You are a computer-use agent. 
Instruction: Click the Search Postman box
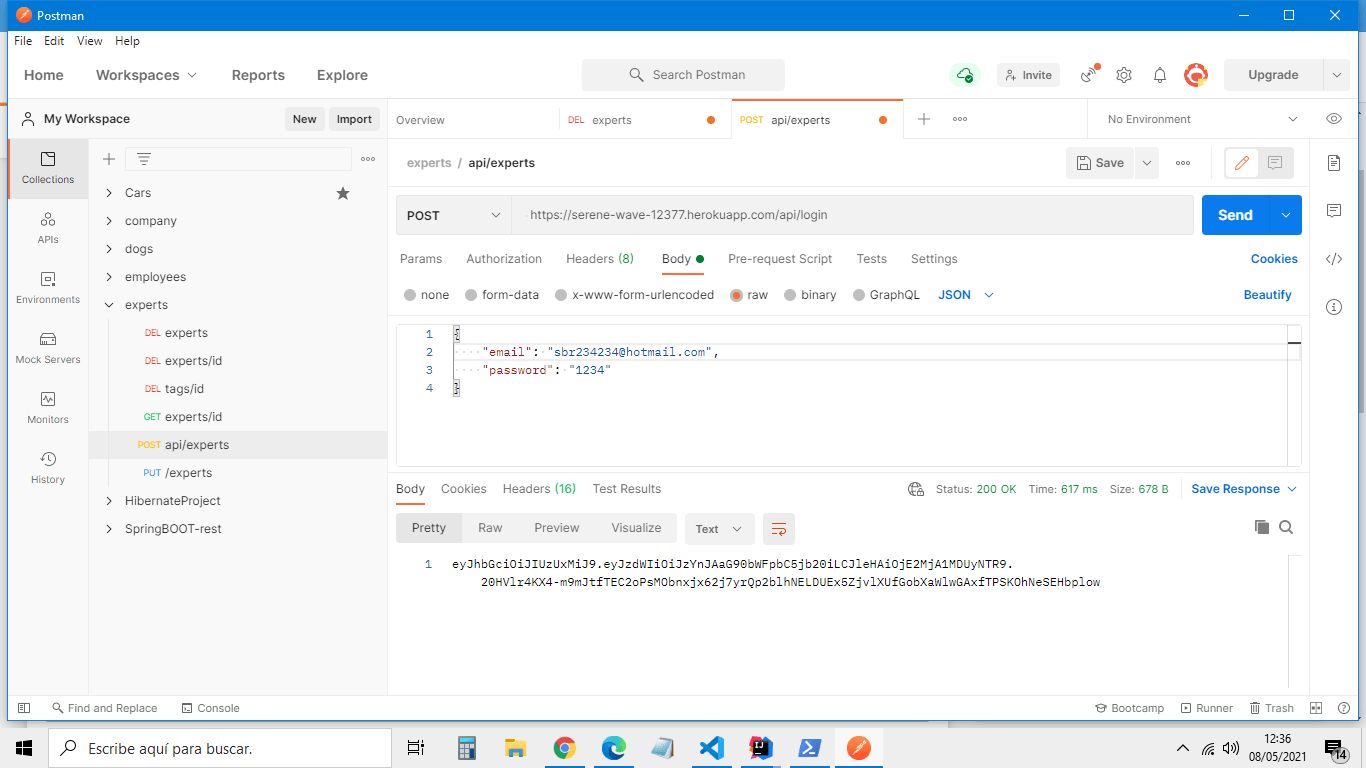(683, 75)
